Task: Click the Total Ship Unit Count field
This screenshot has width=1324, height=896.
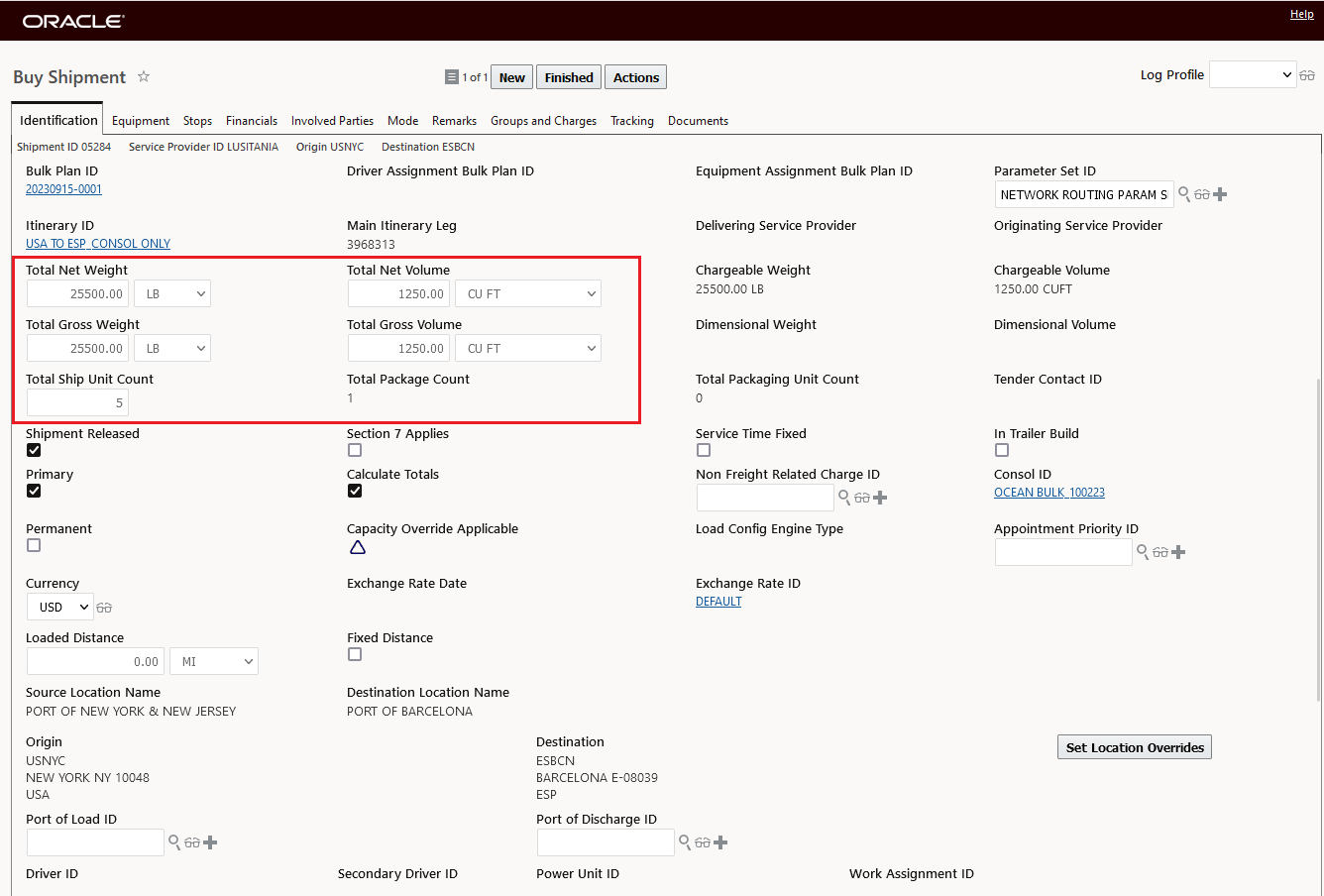Action: 78,402
